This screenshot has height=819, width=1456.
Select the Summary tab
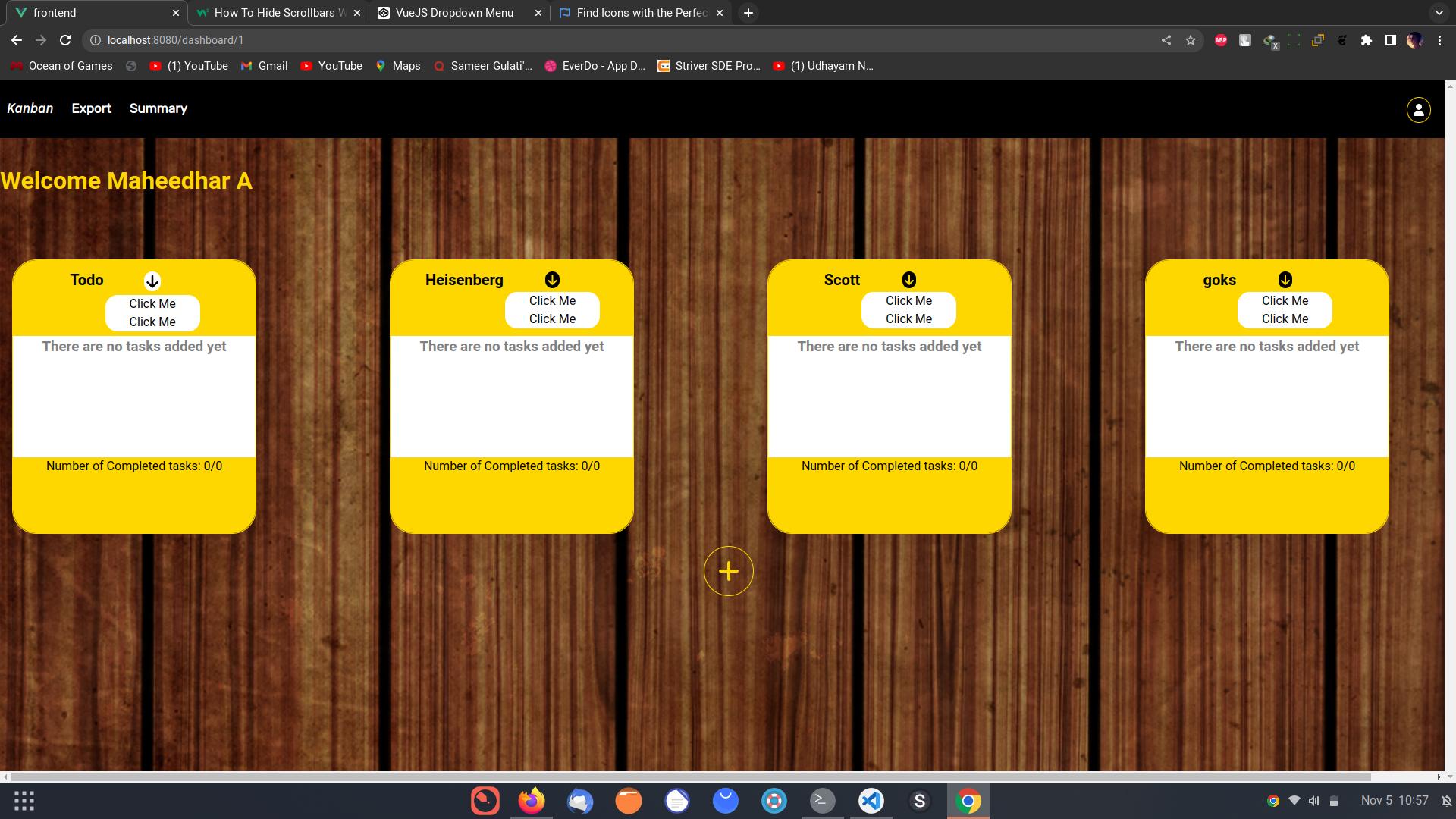157,108
